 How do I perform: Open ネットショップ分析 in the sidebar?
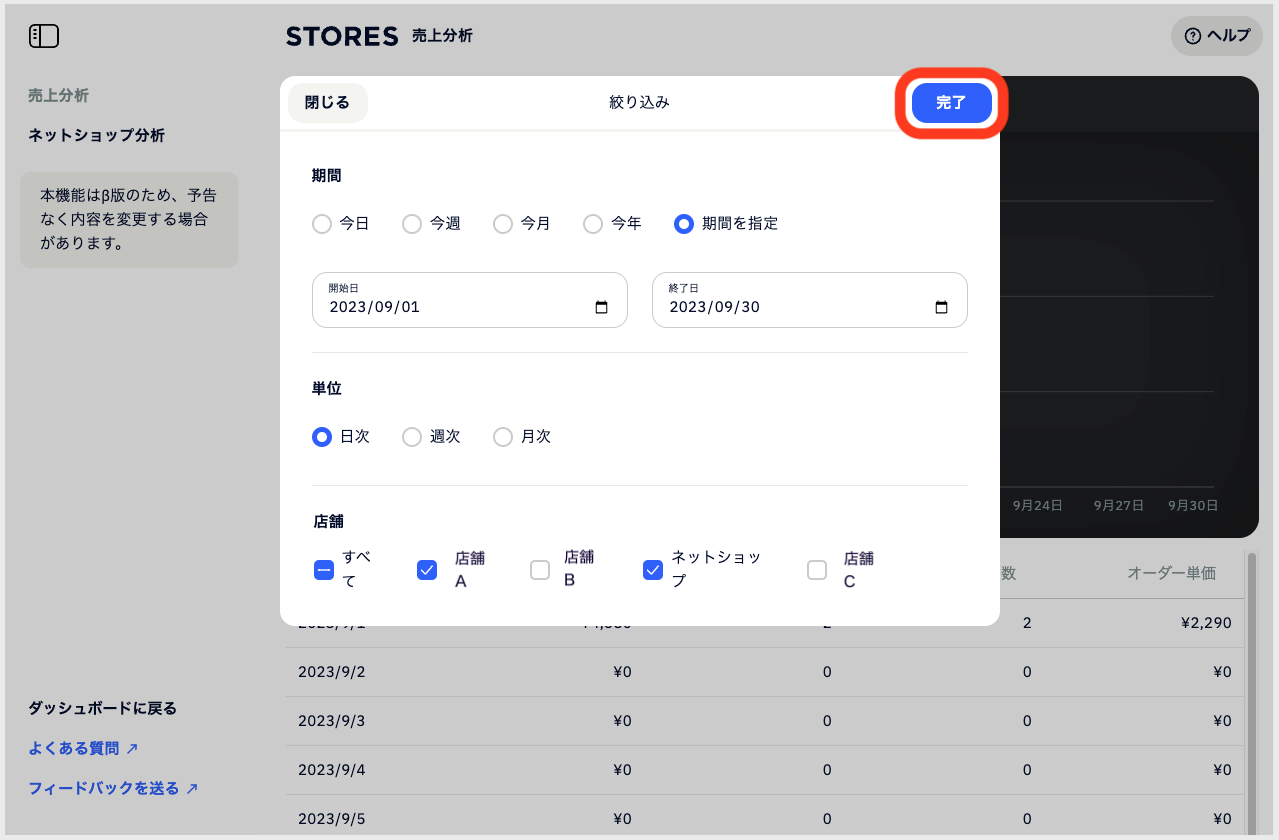[96, 135]
